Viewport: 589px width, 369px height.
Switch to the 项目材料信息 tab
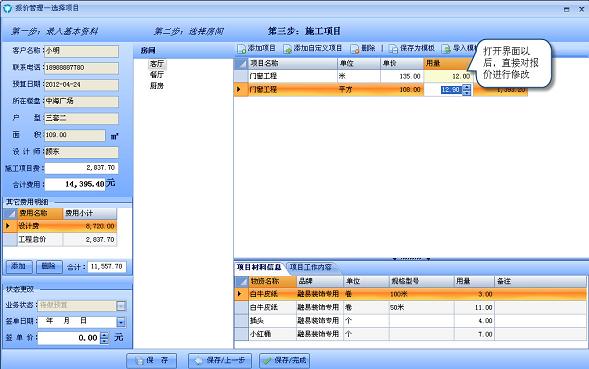click(x=259, y=267)
